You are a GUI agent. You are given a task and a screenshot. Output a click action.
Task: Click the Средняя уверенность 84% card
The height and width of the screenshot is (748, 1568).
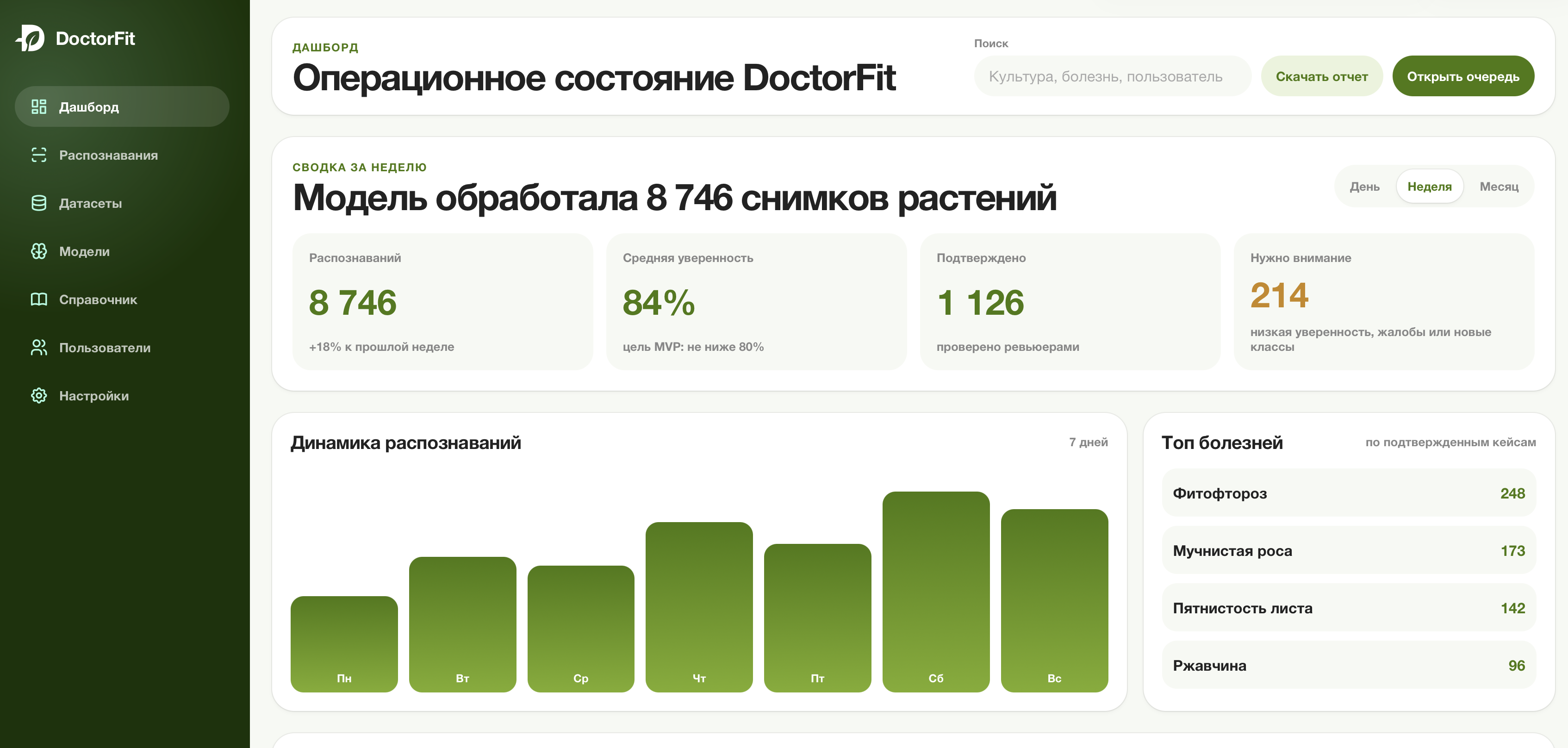(x=756, y=302)
